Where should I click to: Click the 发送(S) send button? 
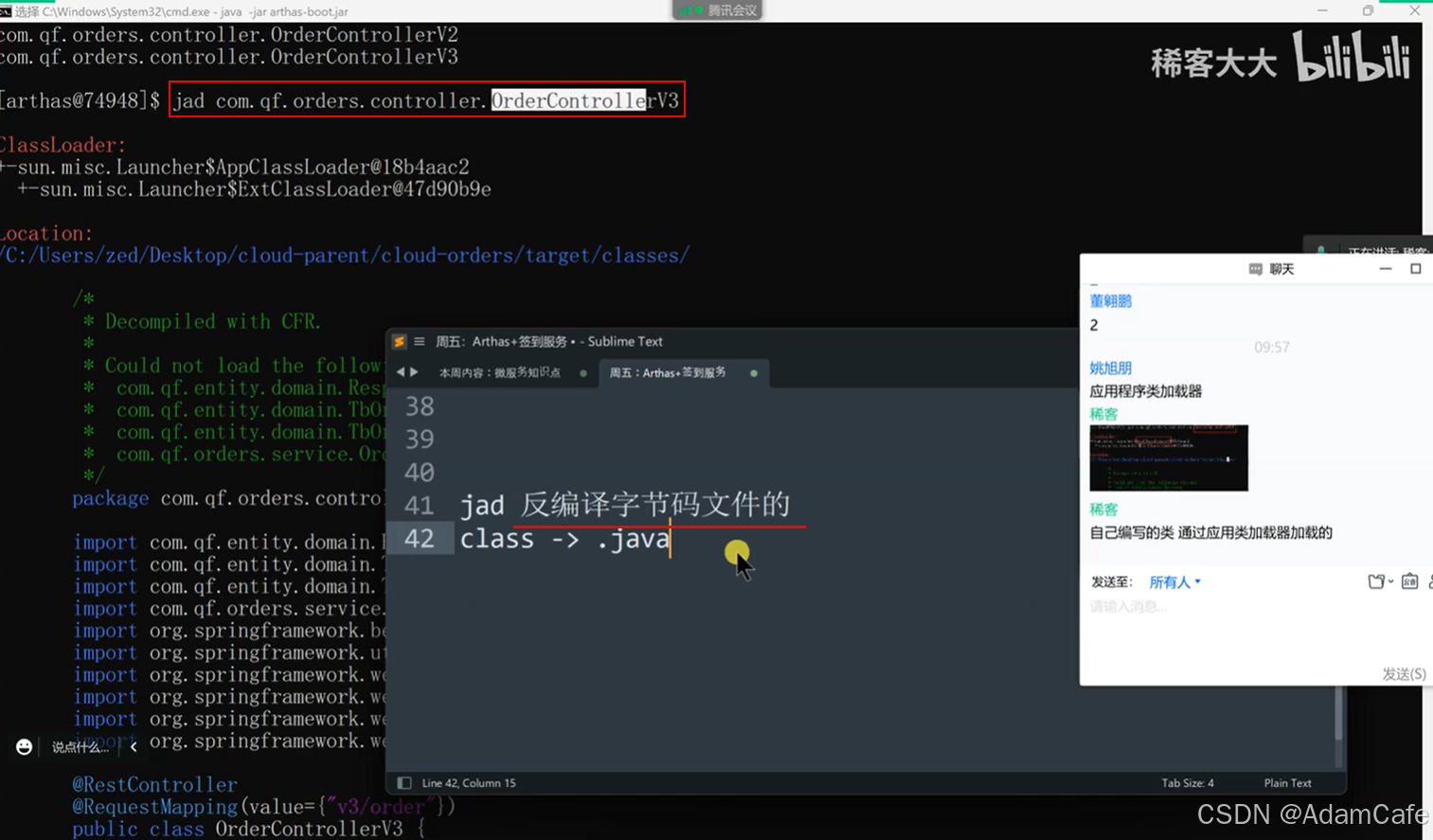1404,674
